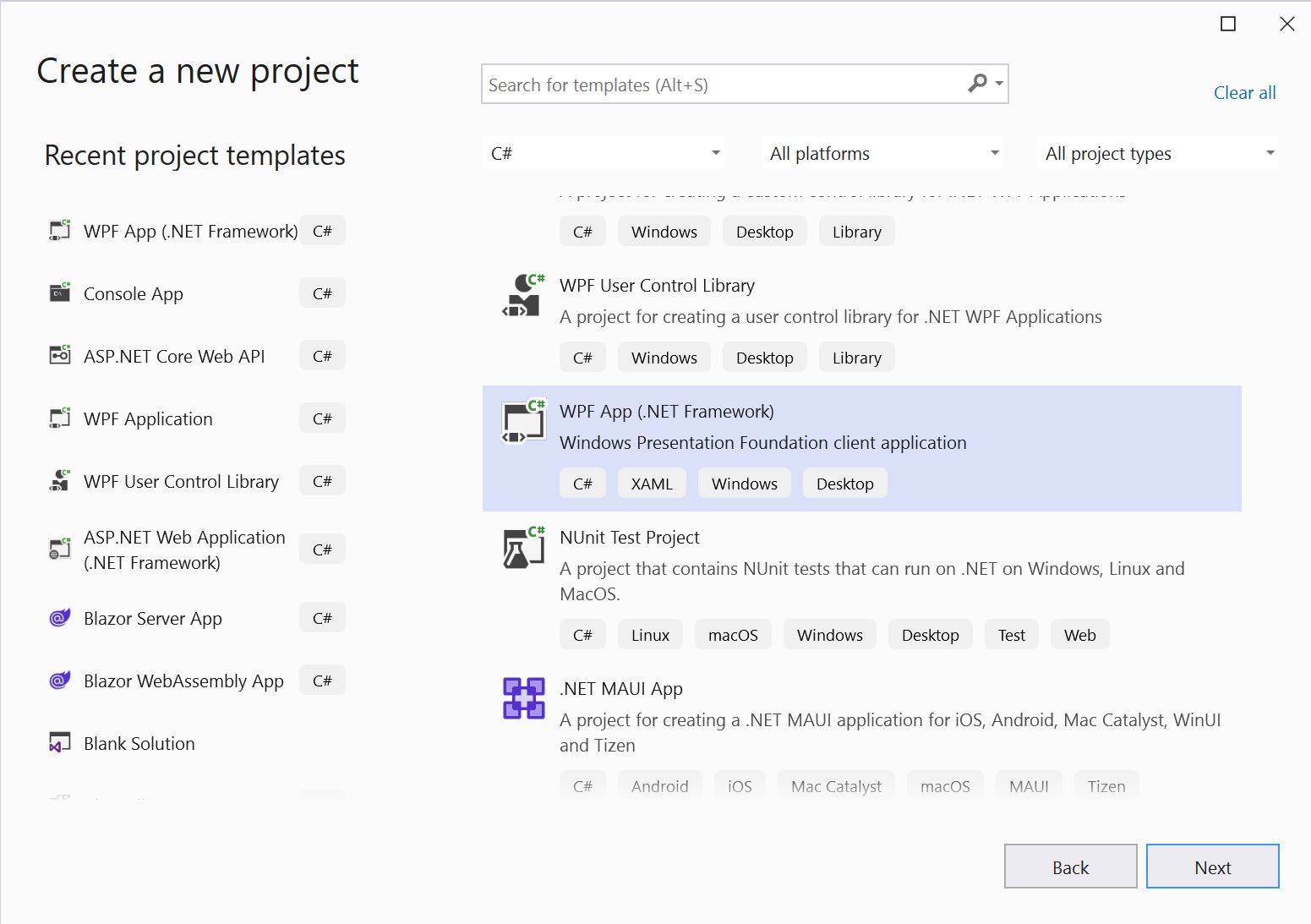
Task: Click the Back button
Action: click(x=1070, y=867)
